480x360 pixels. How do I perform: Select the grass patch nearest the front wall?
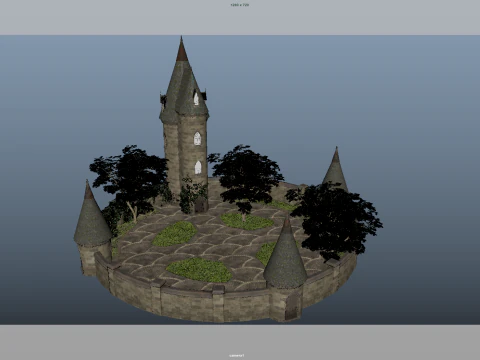tap(200, 269)
